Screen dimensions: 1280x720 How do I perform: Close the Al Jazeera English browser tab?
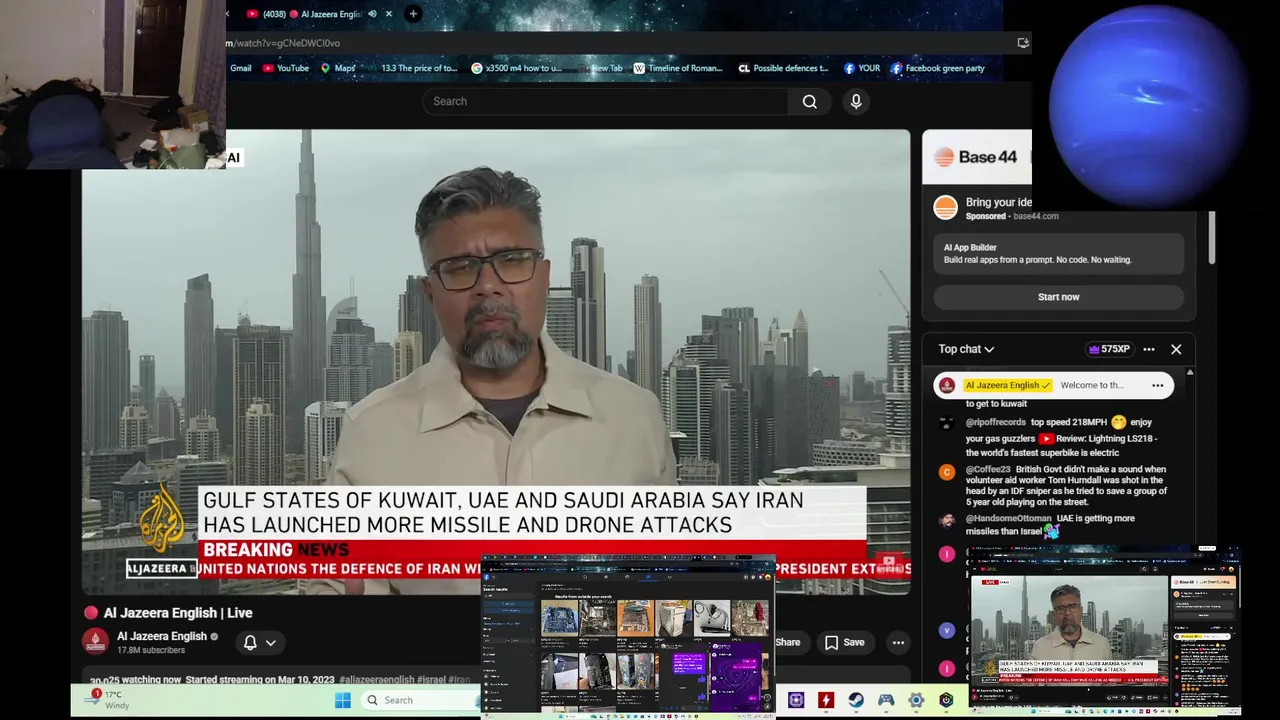click(x=389, y=14)
